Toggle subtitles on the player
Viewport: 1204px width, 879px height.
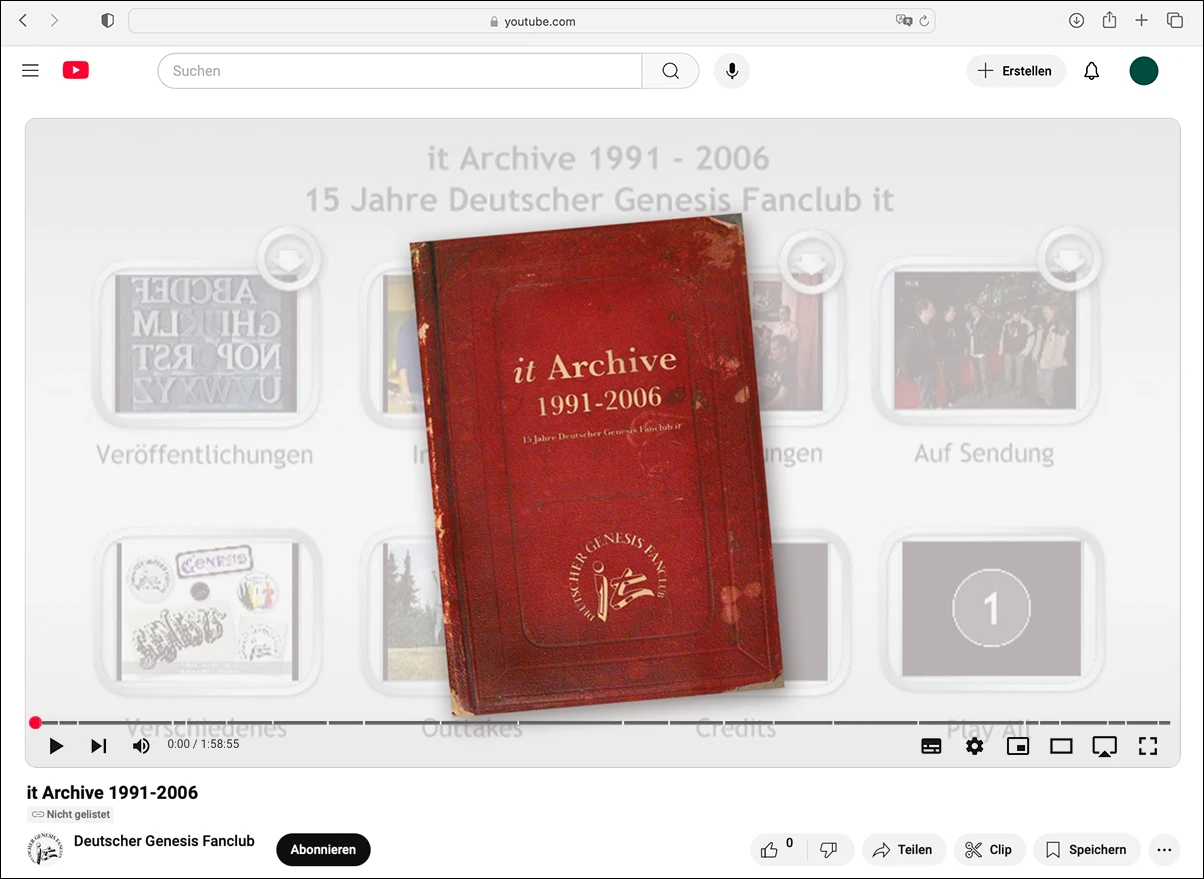coord(931,746)
